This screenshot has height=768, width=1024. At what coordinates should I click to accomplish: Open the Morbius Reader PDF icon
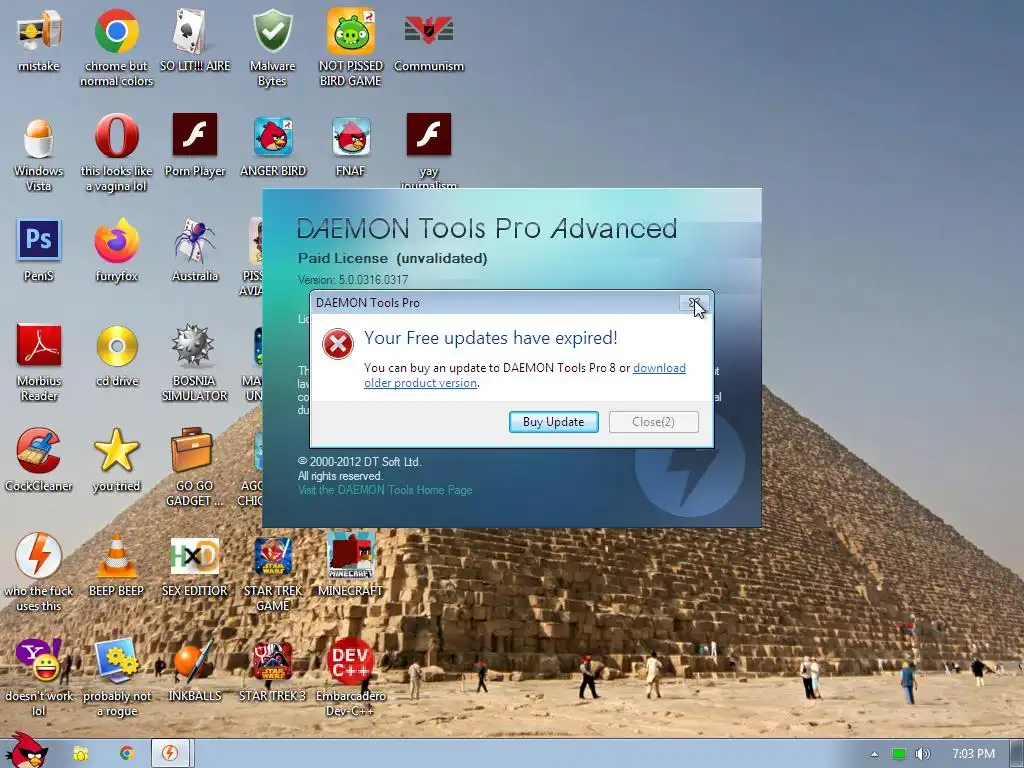pyautogui.click(x=39, y=345)
